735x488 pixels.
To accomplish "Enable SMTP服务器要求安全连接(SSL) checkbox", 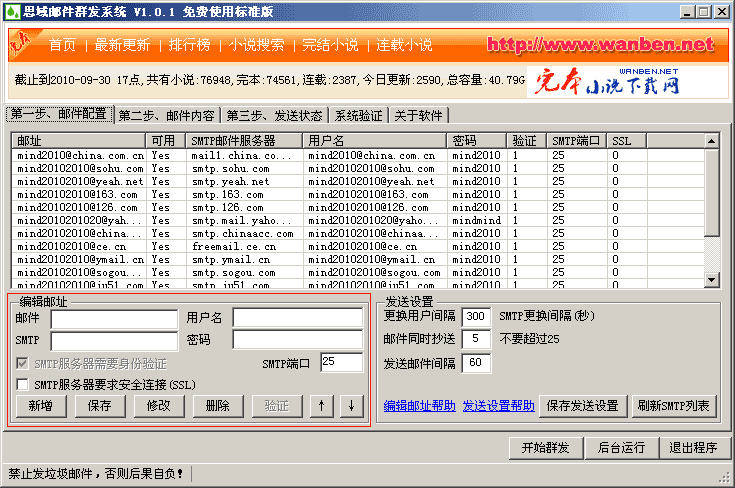I will pyautogui.click(x=23, y=384).
